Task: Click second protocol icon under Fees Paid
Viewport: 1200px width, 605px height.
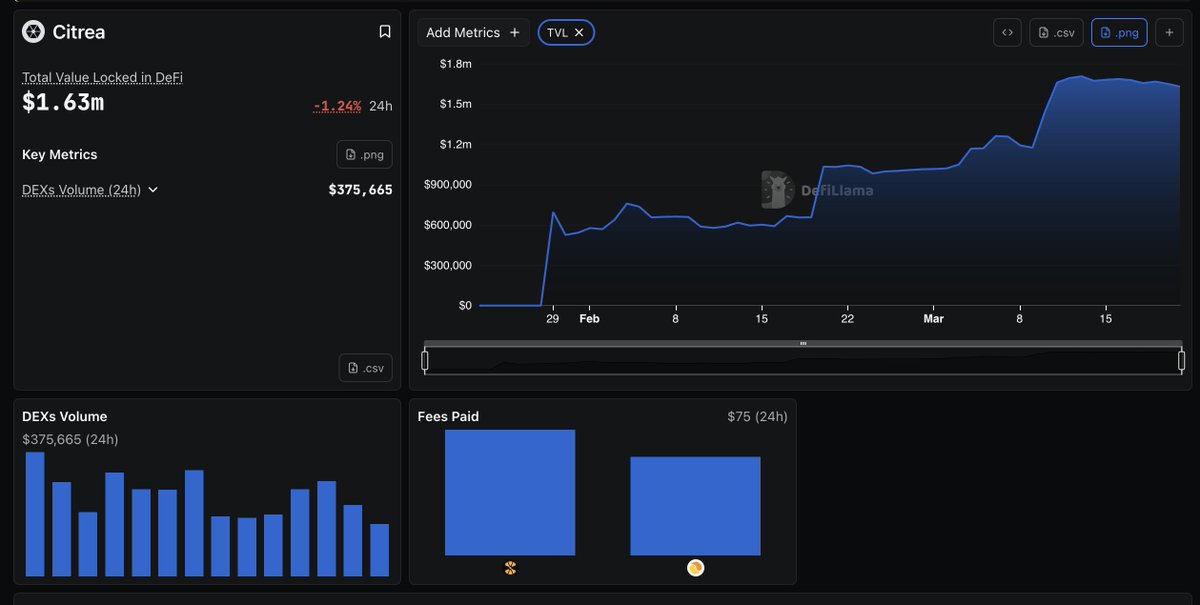Action: [x=695, y=568]
